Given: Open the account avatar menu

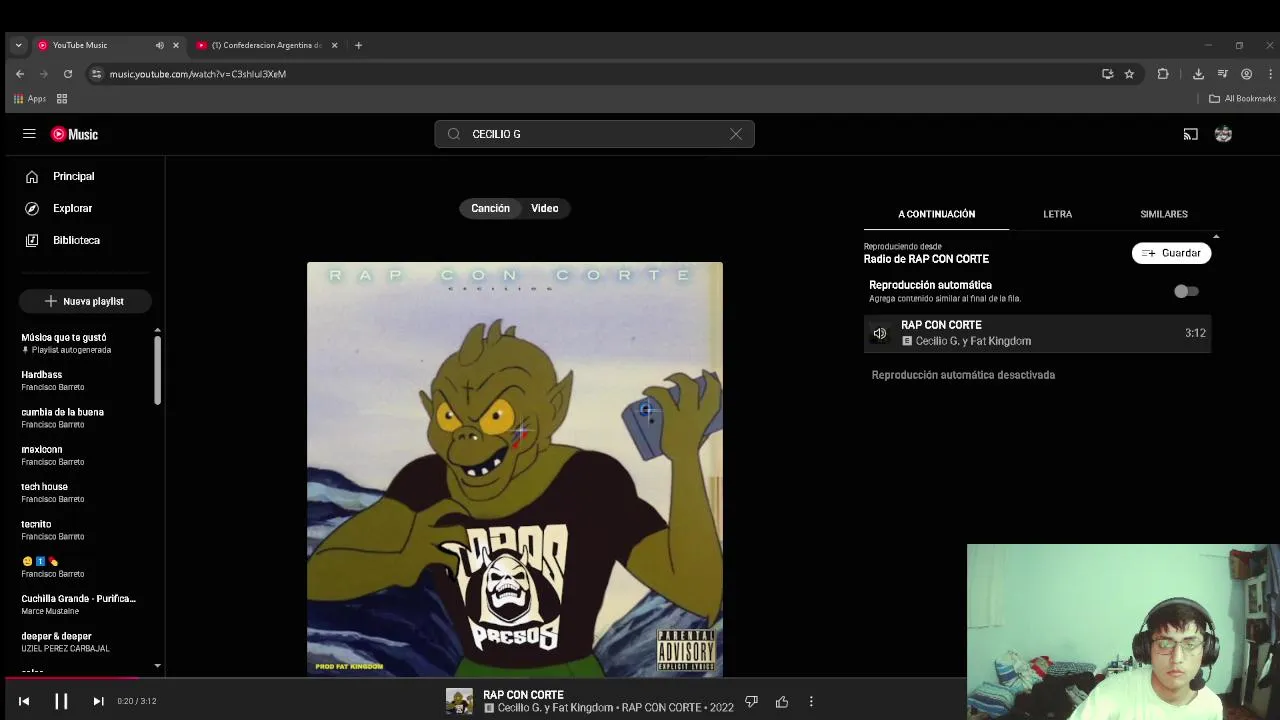Looking at the screenshot, I should [x=1223, y=134].
